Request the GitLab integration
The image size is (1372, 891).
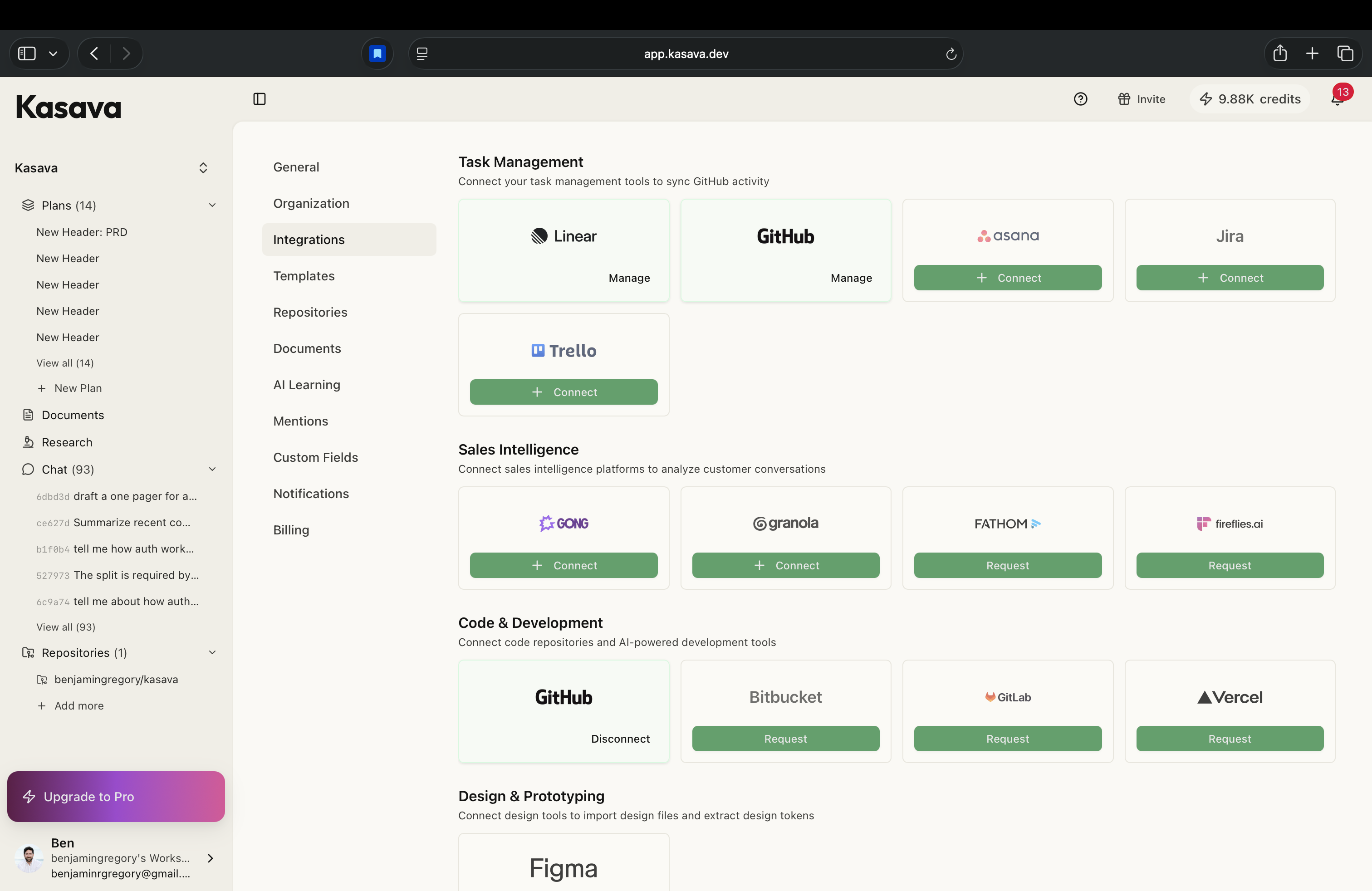point(1008,739)
